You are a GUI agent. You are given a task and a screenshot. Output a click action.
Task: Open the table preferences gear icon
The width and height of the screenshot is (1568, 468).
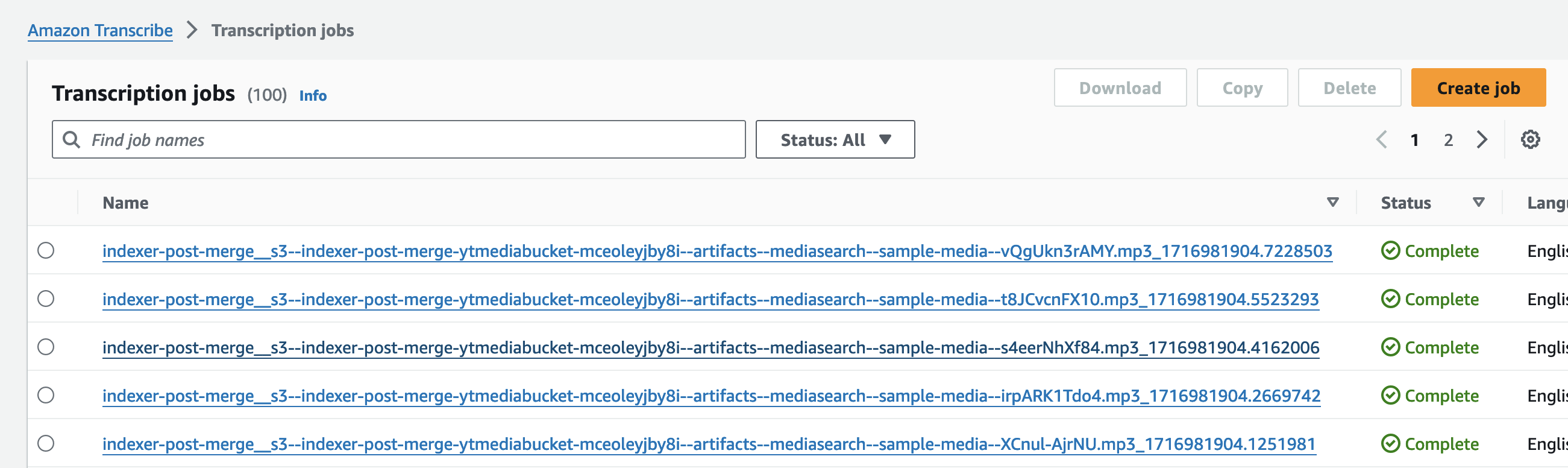coord(1529,139)
